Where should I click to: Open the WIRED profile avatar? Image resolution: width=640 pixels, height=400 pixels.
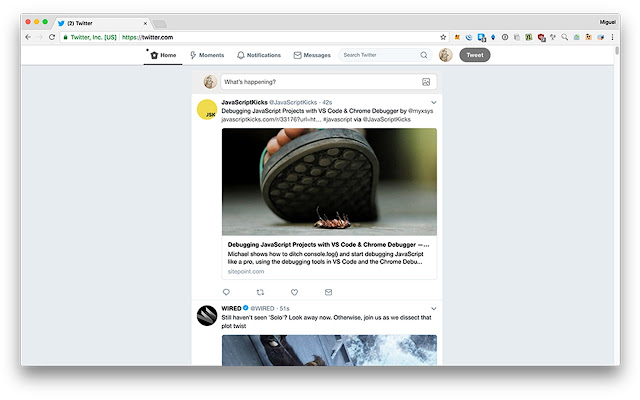(207, 316)
